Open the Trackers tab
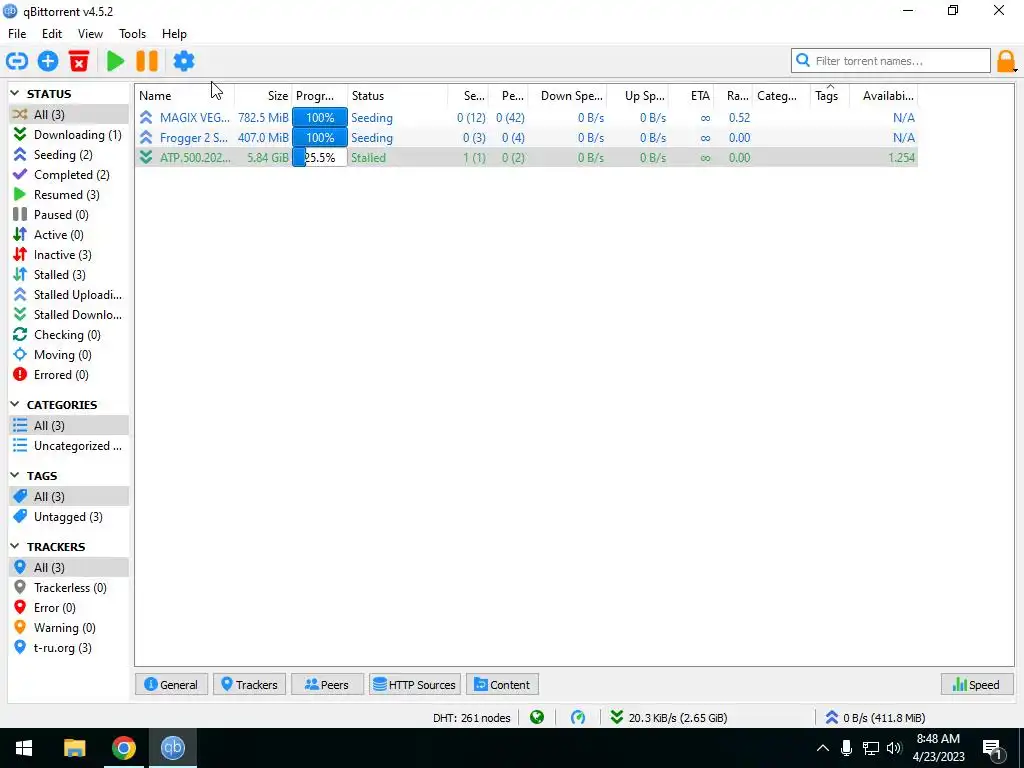The image size is (1024, 768). (249, 684)
